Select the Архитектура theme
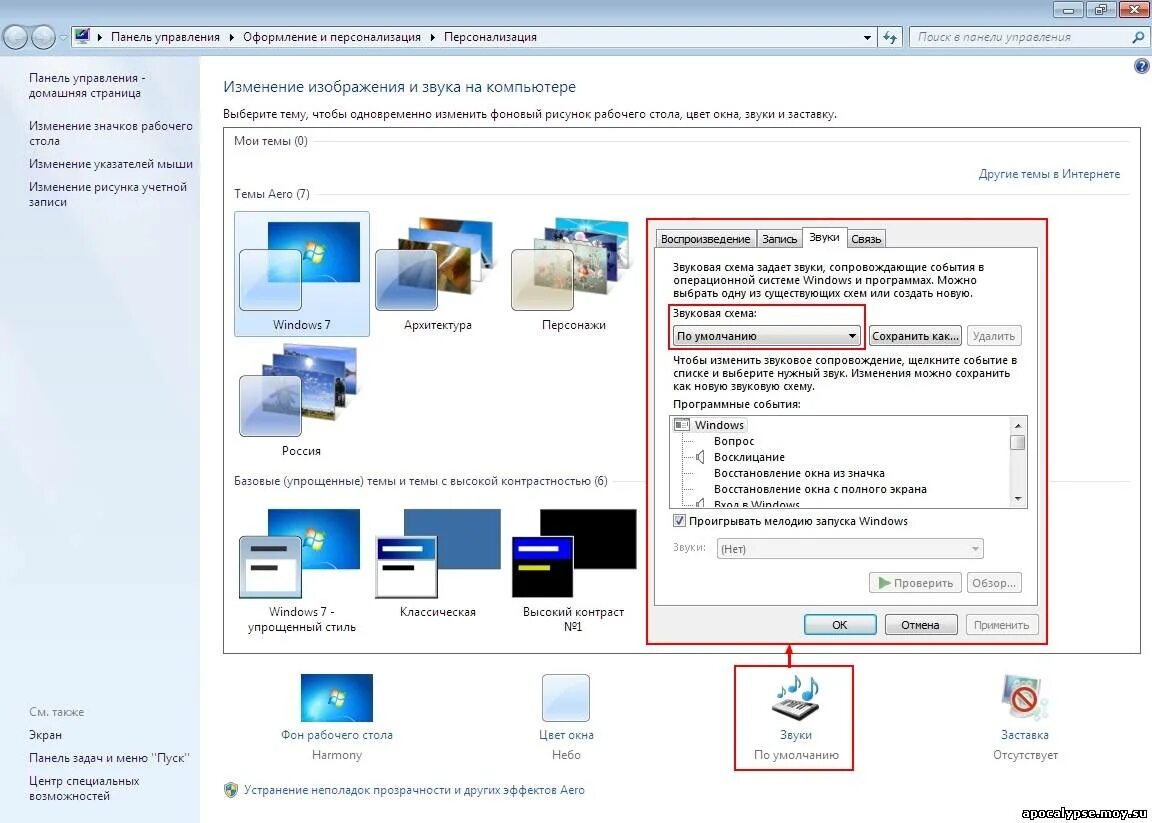The width and height of the screenshot is (1152, 823). tap(437, 273)
